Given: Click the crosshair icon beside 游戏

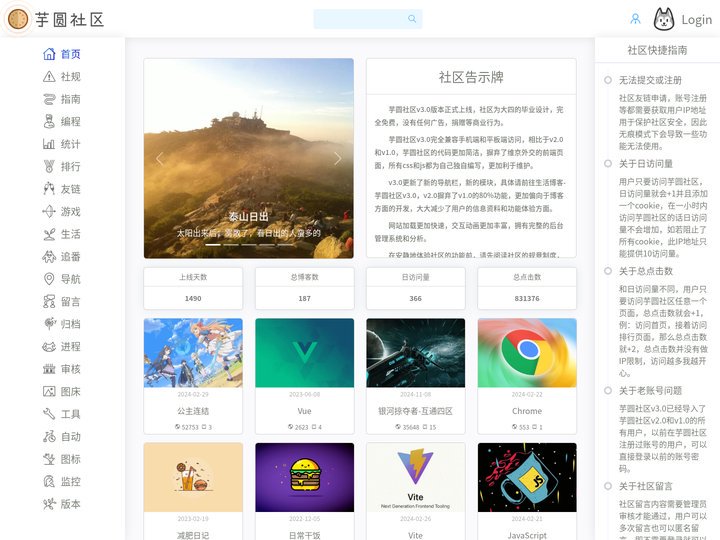Looking at the screenshot, I should point(49,212).
